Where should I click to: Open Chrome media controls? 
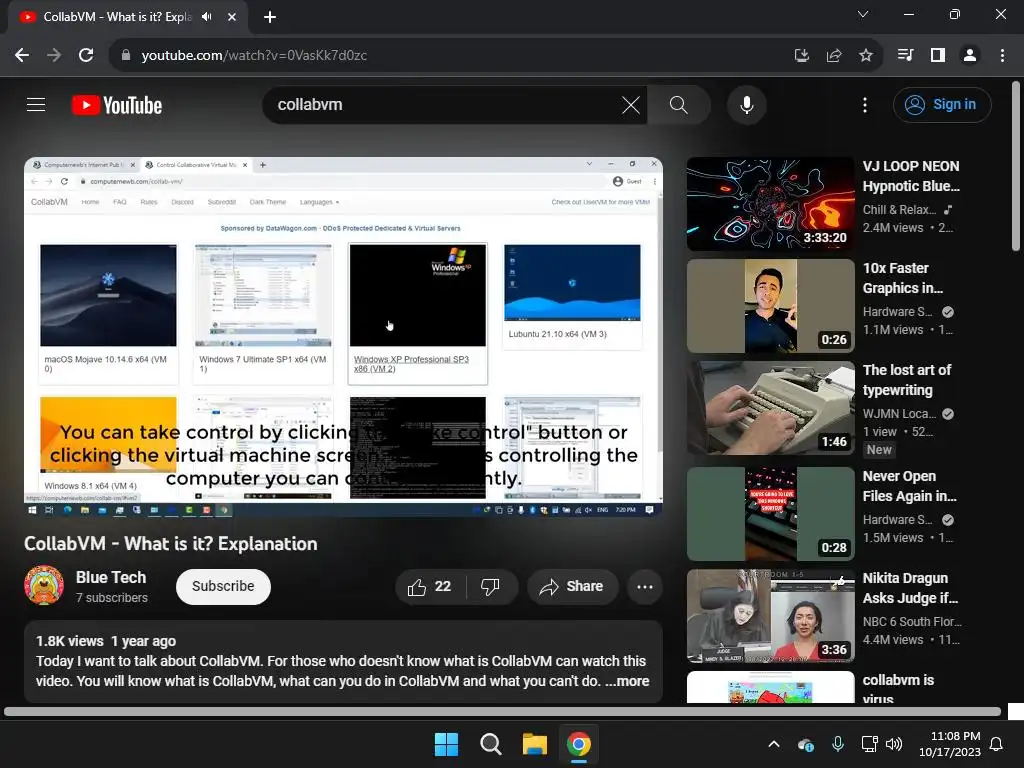[905, 56]
